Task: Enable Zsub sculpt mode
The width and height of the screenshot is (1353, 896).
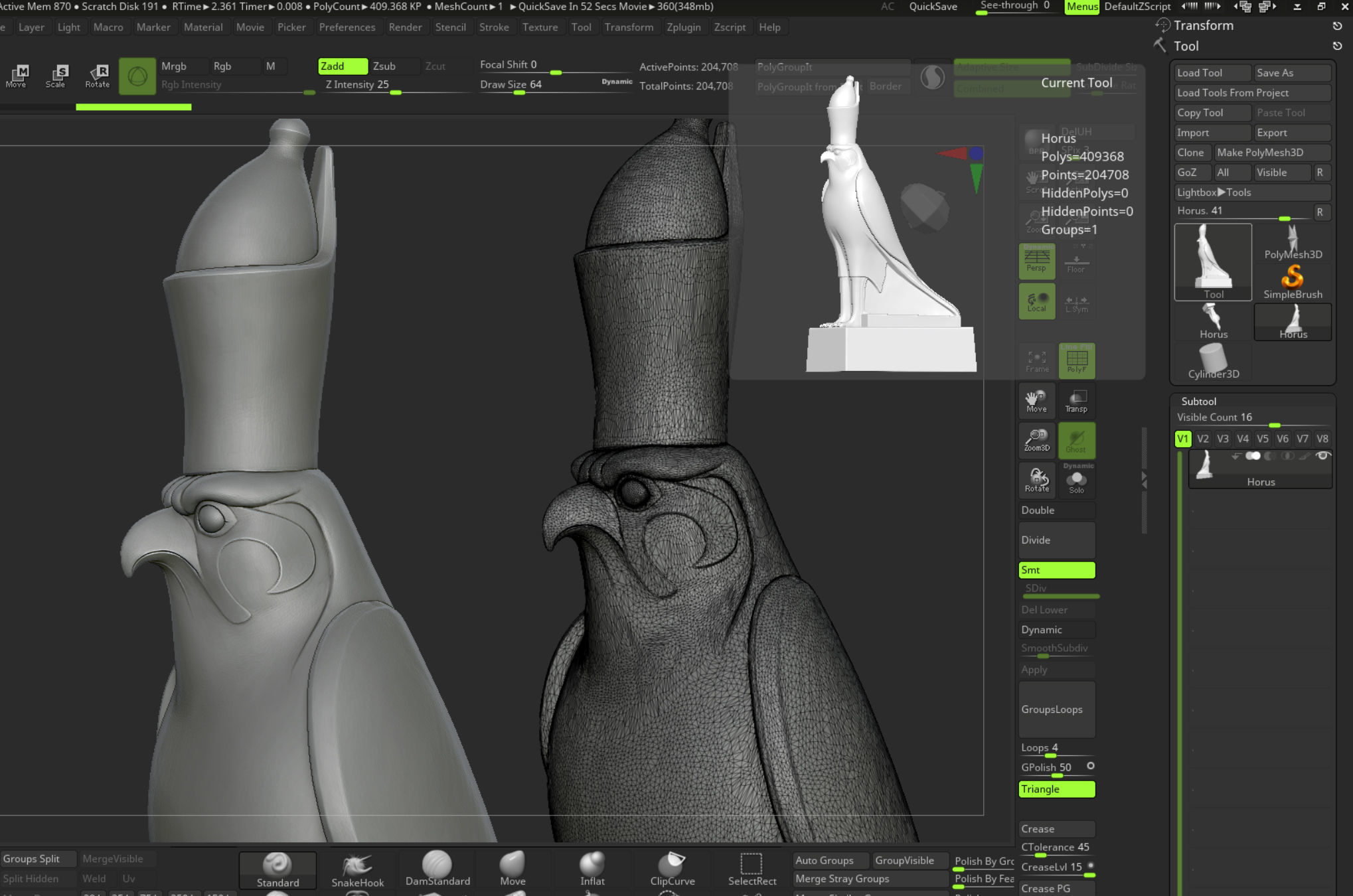Action: [395, 66]
